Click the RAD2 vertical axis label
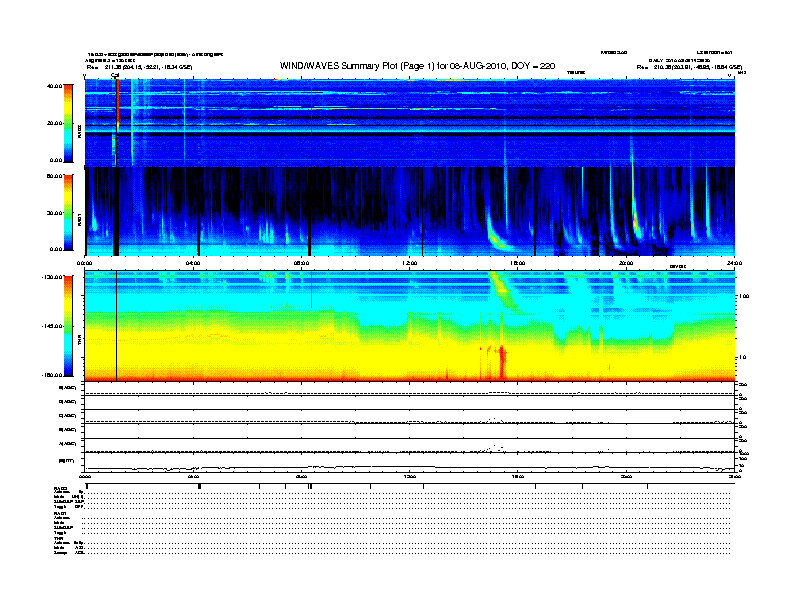The height and width of the screenshot is (612, 792). (x=79, y=131)
